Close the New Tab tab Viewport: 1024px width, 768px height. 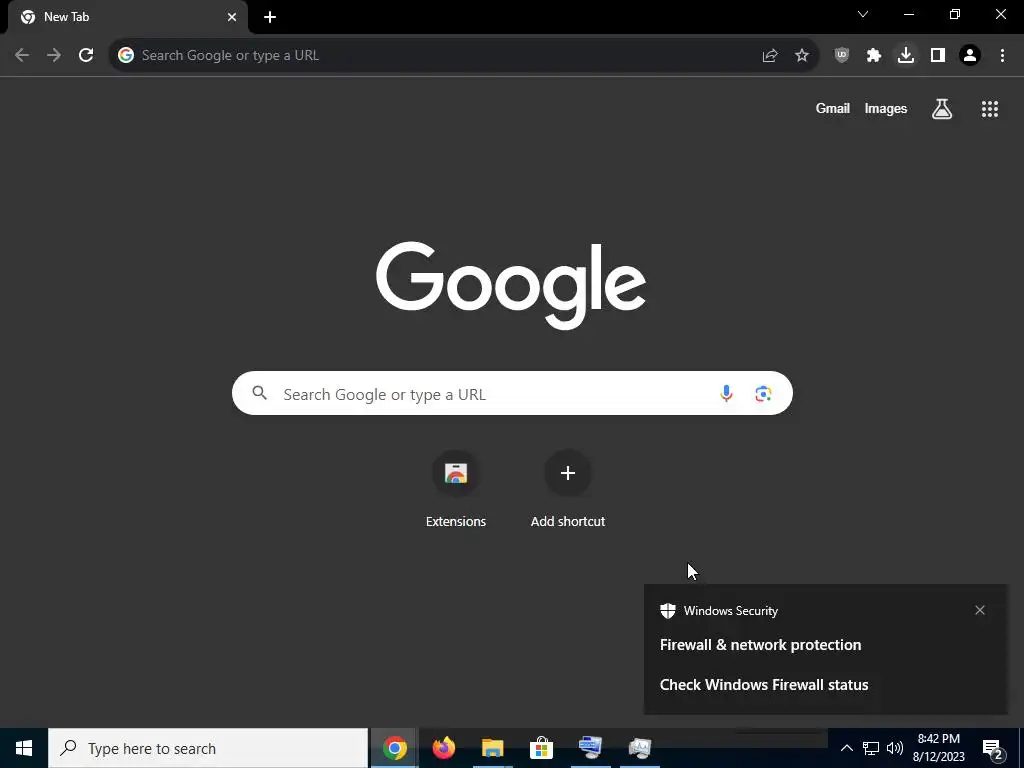(x=232, y=17)
